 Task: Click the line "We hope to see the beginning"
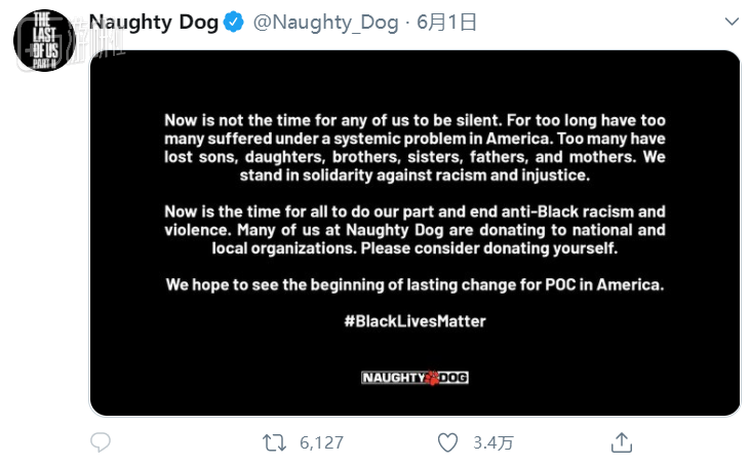pos(414,285)
